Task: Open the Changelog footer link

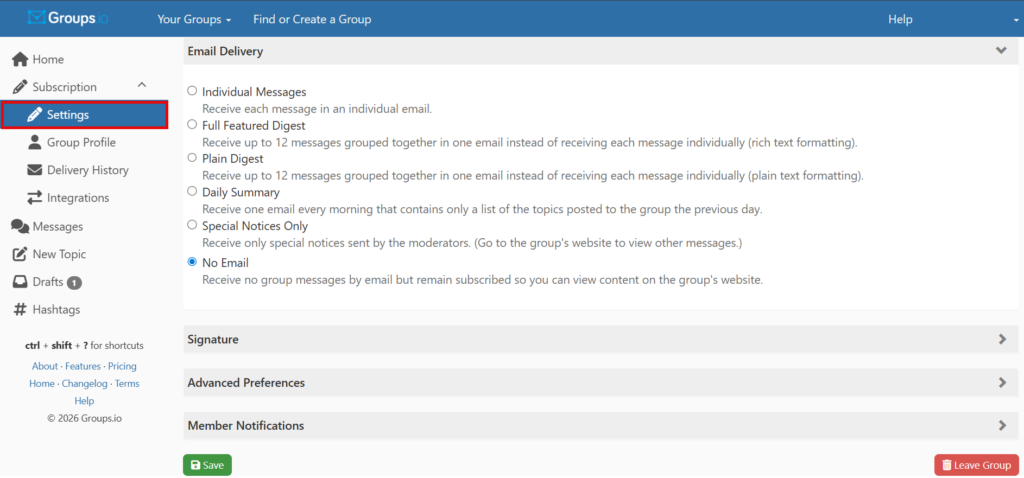Action: pyautogui.click(x=85, y=383)
